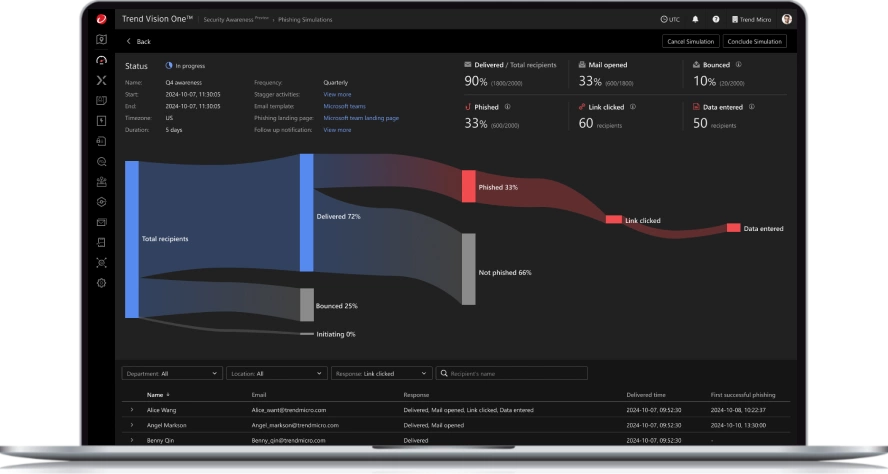Viewport: 888px width, 474px height.
Task: Open View more for Stagger activities
Action: pyautogui.click(x=337, y=95)
